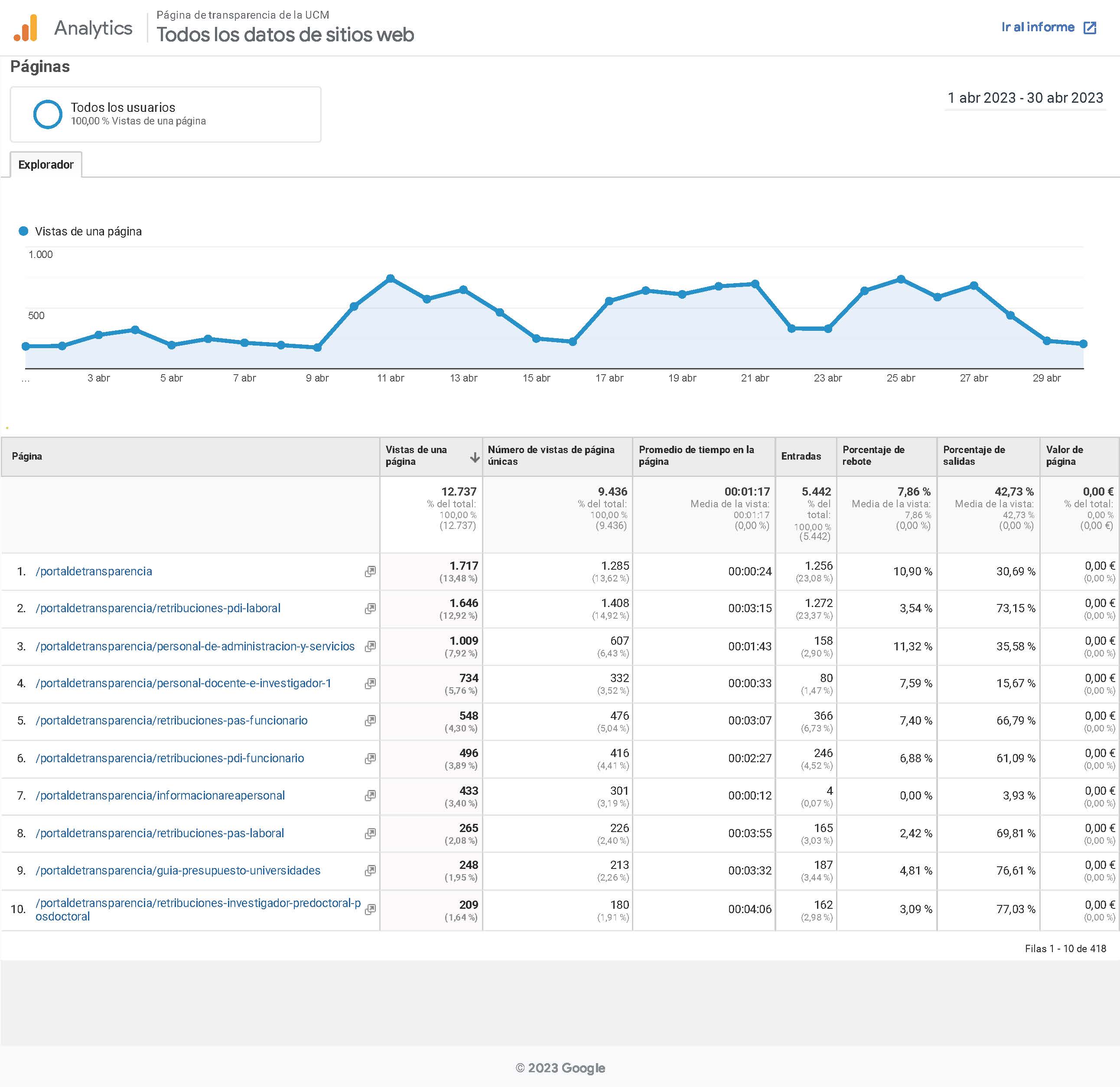1120x1087 pixels.
Task: Open /portaldetransparencia page in new window icon
Action: (x=370, y=571)
